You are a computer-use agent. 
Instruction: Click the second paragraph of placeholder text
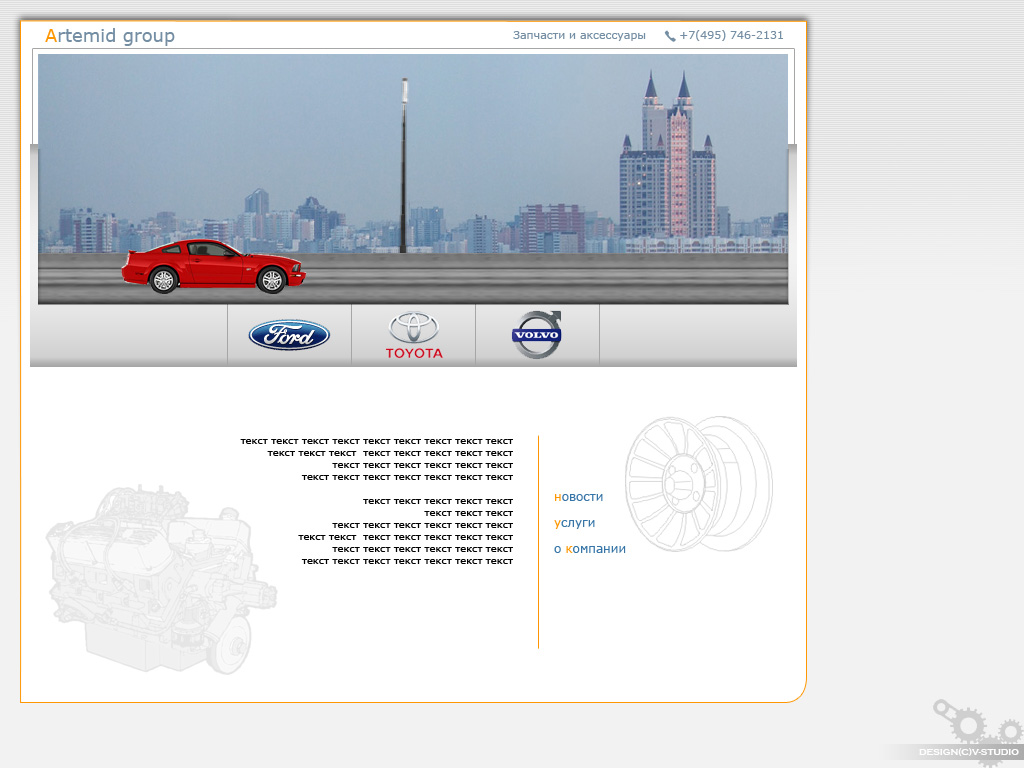pyautogui.click(x=410, y=531)
